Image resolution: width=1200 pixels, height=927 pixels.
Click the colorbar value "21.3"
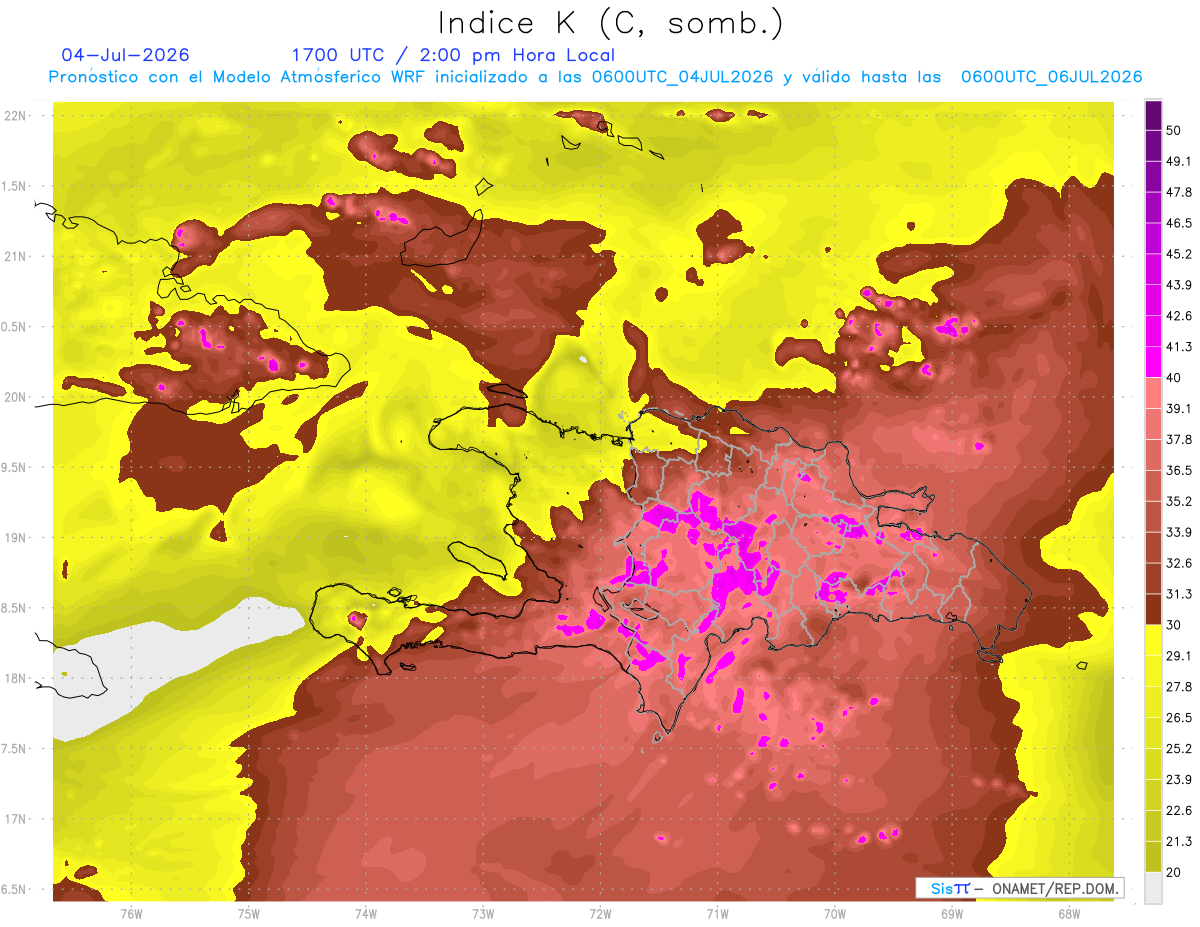tap(1179, 842)
